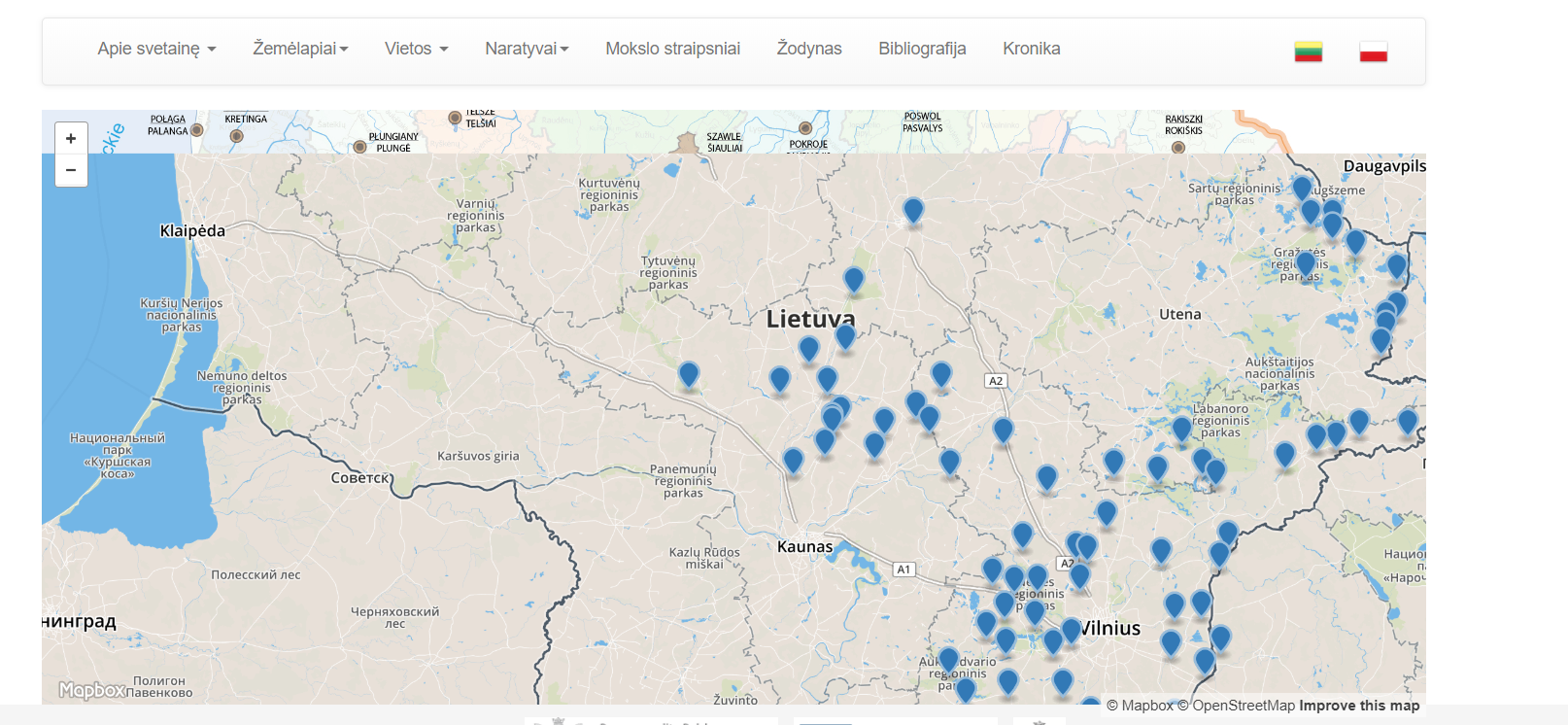Image resolution: width=1568 pixels, height=725 pixels.
Task: Click the Kaunas city label on map
Action: pyautogui.click(x=804, y=546)
